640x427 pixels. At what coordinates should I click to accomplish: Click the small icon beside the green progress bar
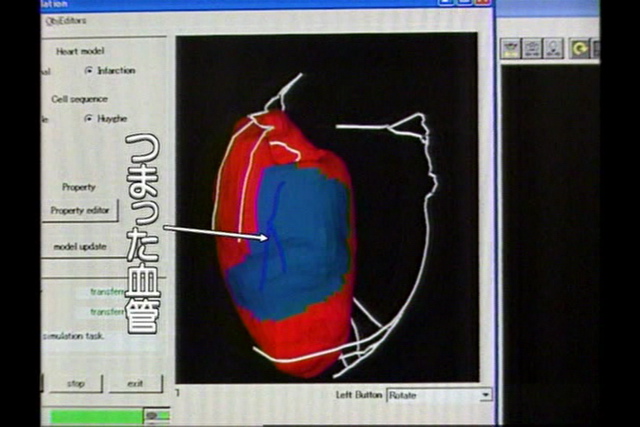152,415
